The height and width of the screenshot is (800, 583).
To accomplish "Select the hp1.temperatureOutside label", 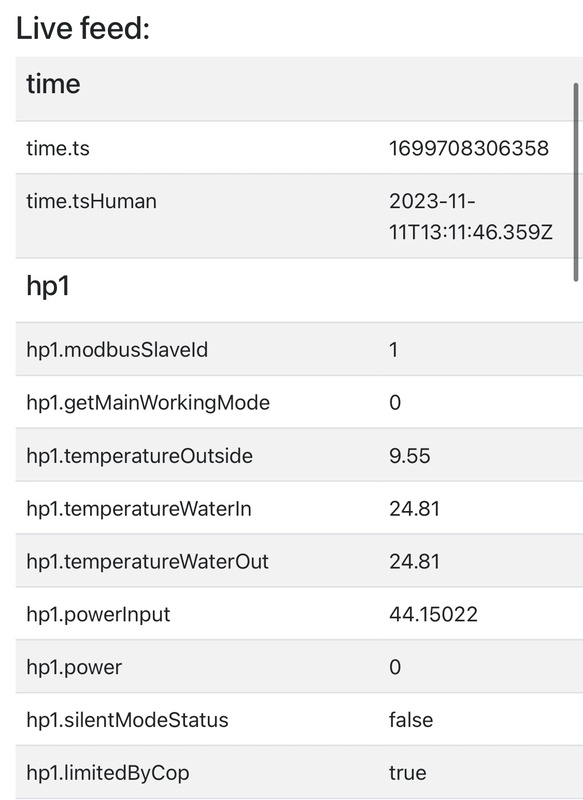I will point(139,456).
